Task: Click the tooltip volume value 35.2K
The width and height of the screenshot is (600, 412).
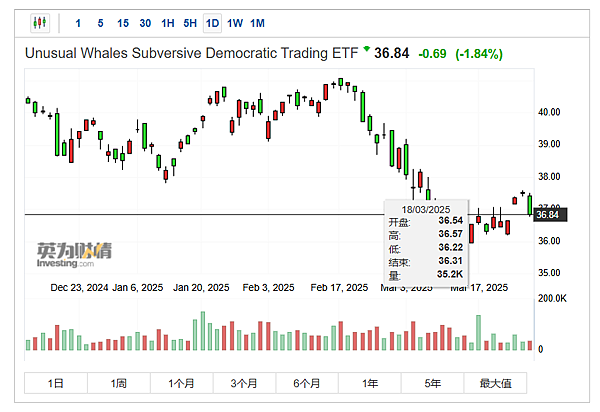Action: click(x=450, y=274)
